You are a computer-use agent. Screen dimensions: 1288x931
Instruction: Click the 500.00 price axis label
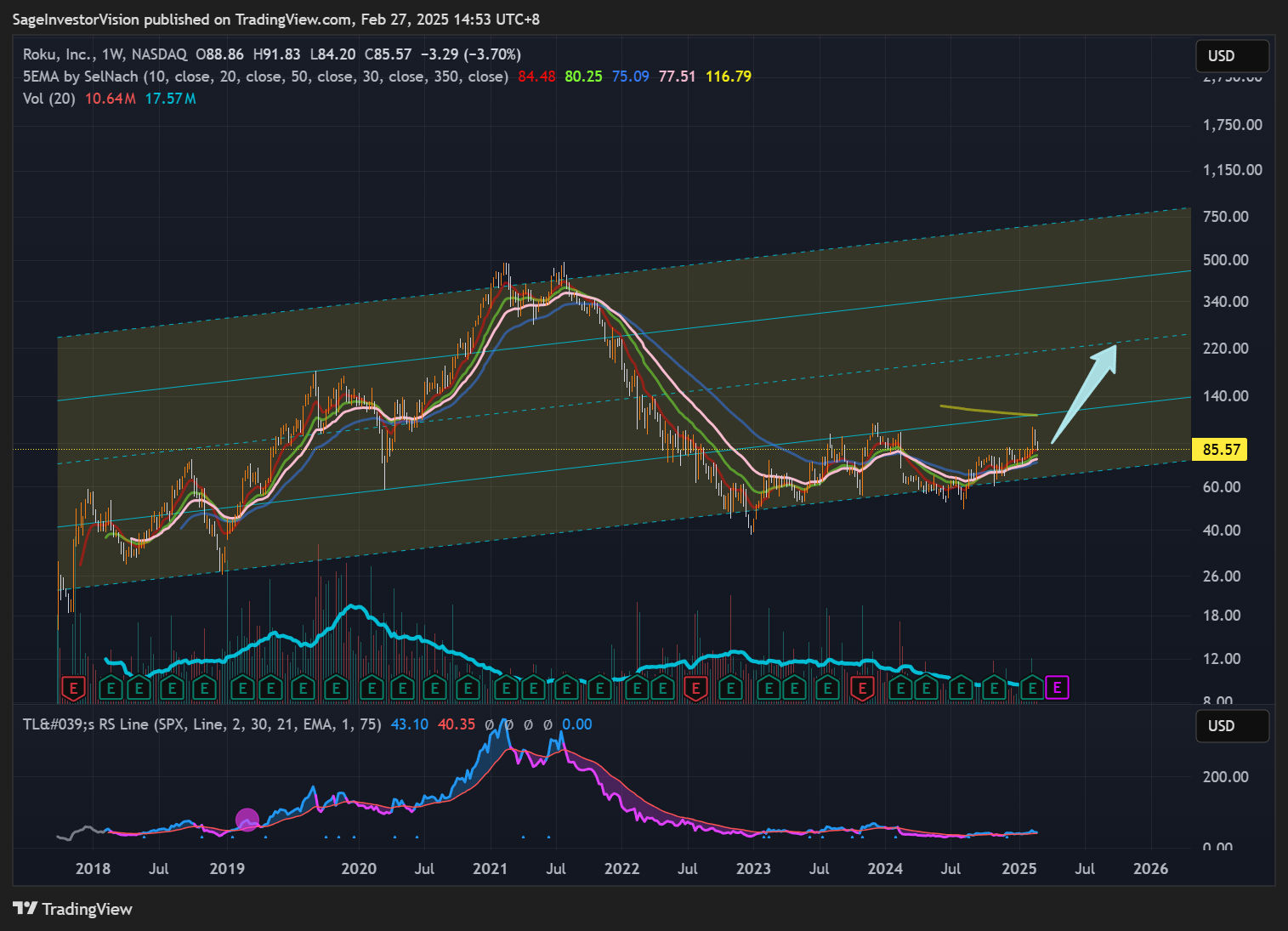[1226, 260]
